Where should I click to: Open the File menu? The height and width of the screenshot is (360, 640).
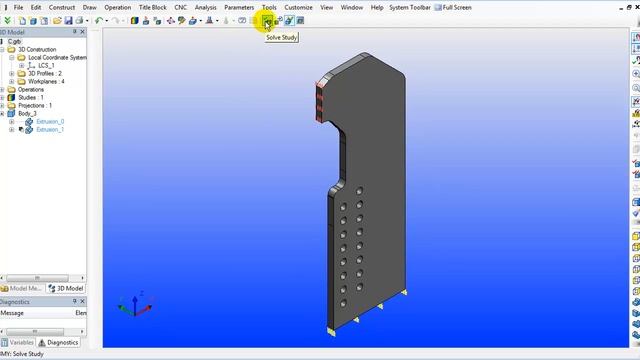pyautogui.click(x=18, y=7)
